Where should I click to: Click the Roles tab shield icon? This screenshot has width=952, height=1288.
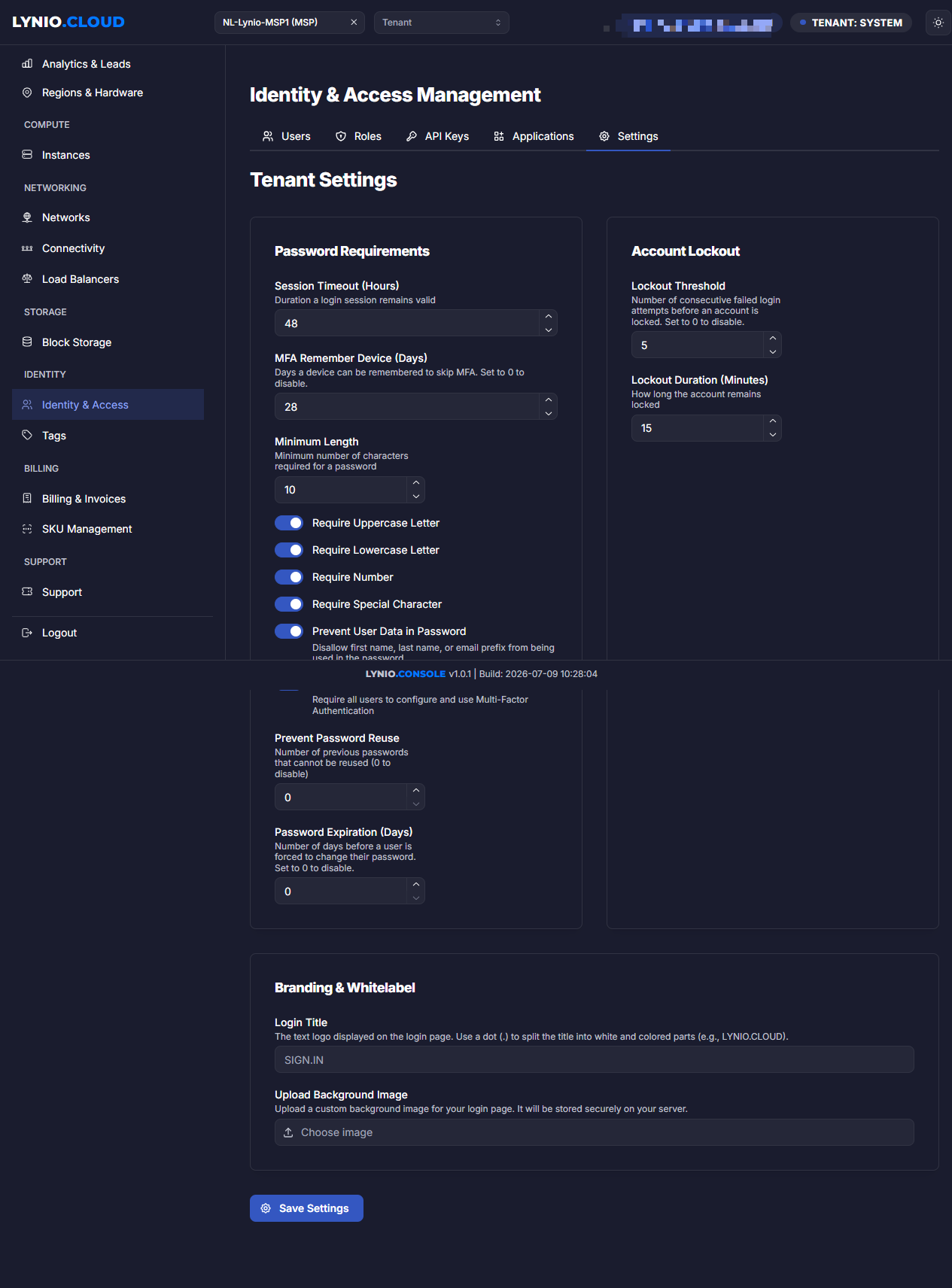(341, 136)
